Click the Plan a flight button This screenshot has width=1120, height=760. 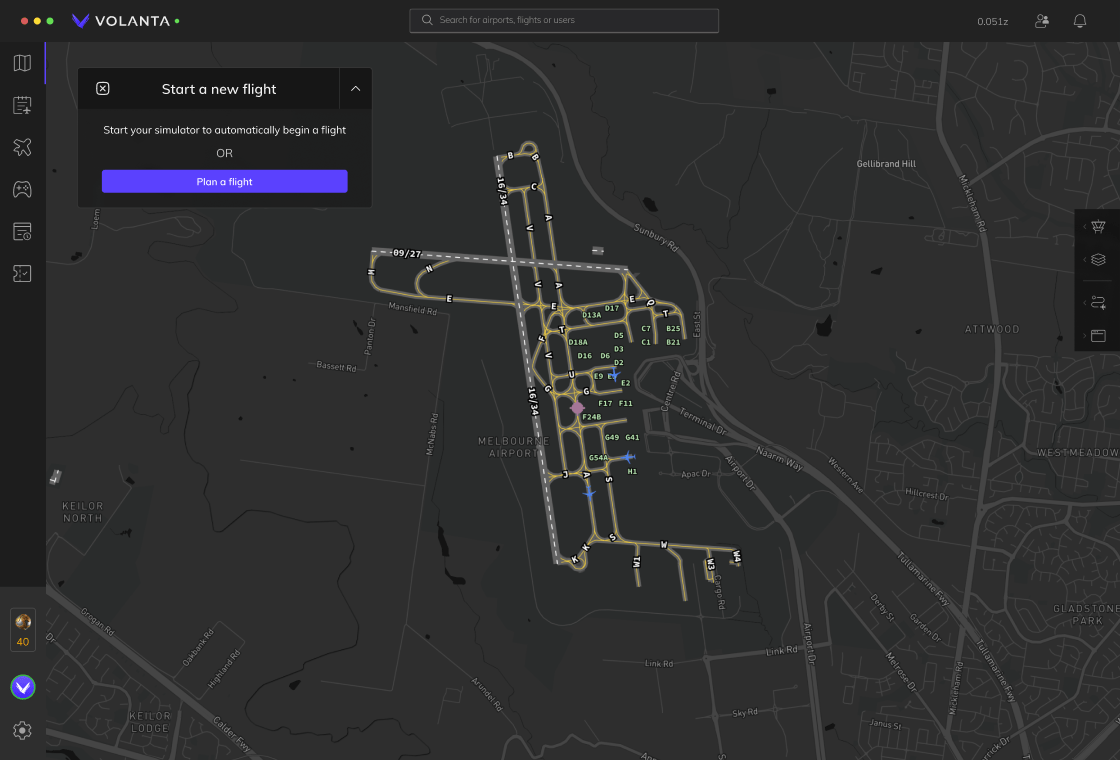(x=224, y=181)
